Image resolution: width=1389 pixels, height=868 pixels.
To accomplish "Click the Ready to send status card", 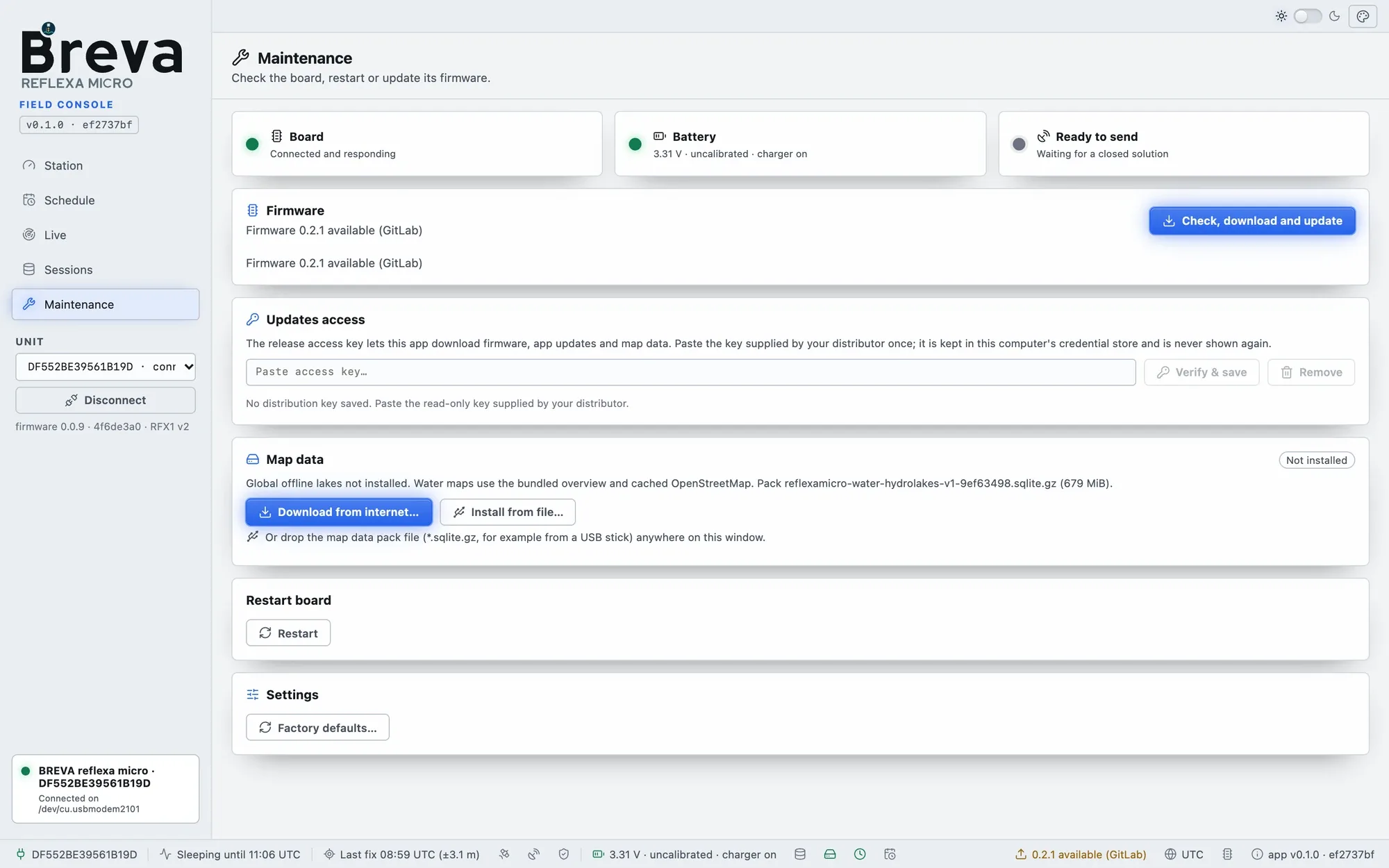I will point(1183,144).
